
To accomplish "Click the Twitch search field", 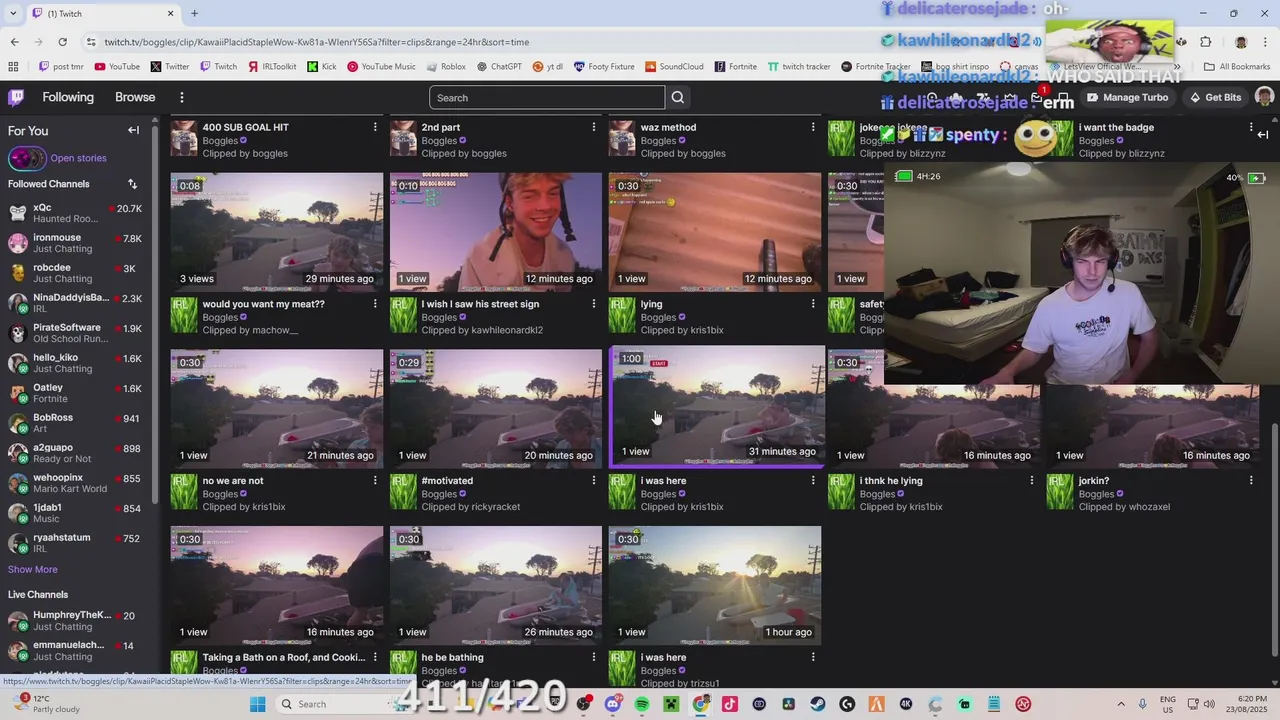I will pos(547,97).
